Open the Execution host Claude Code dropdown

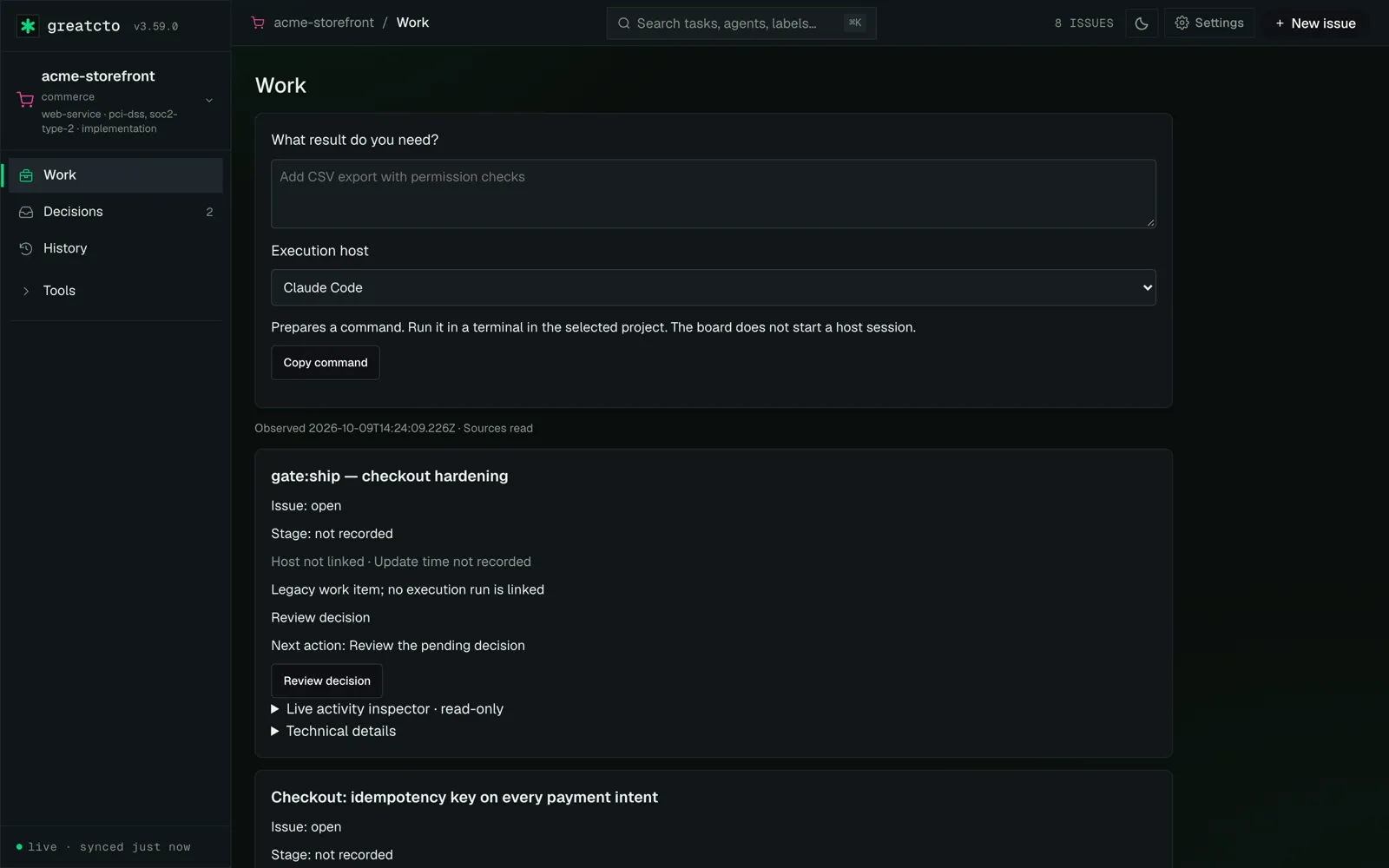click(x=714, y=287)
